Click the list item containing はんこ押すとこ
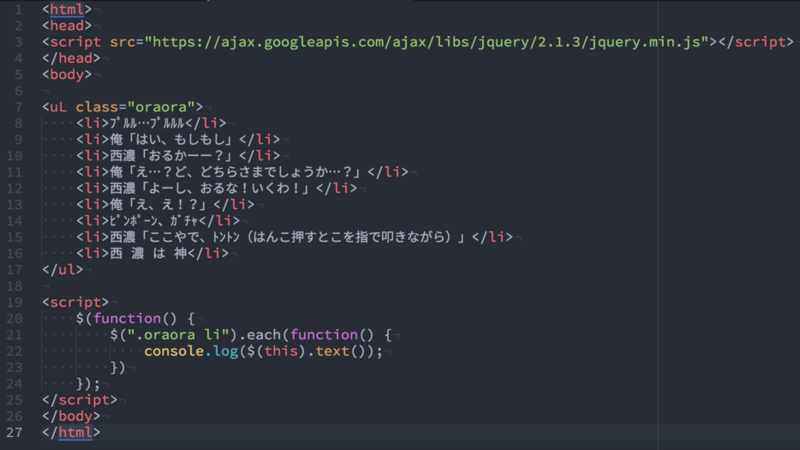Image resolution: width=800 pixels, height=450 pixels. [294, 237]
